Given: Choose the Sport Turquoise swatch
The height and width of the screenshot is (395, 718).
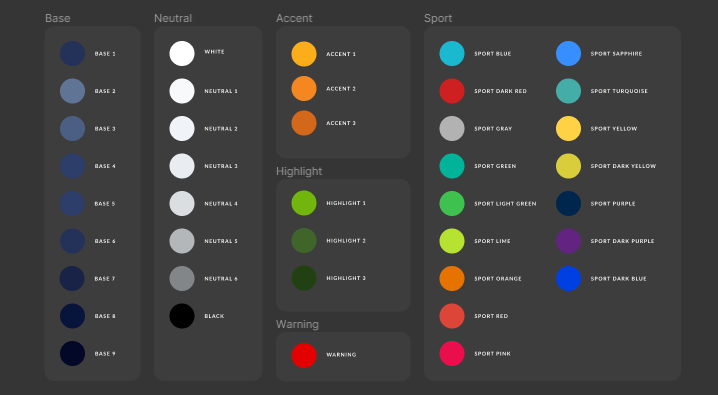Looking at the screenshot, I should 568,91.
